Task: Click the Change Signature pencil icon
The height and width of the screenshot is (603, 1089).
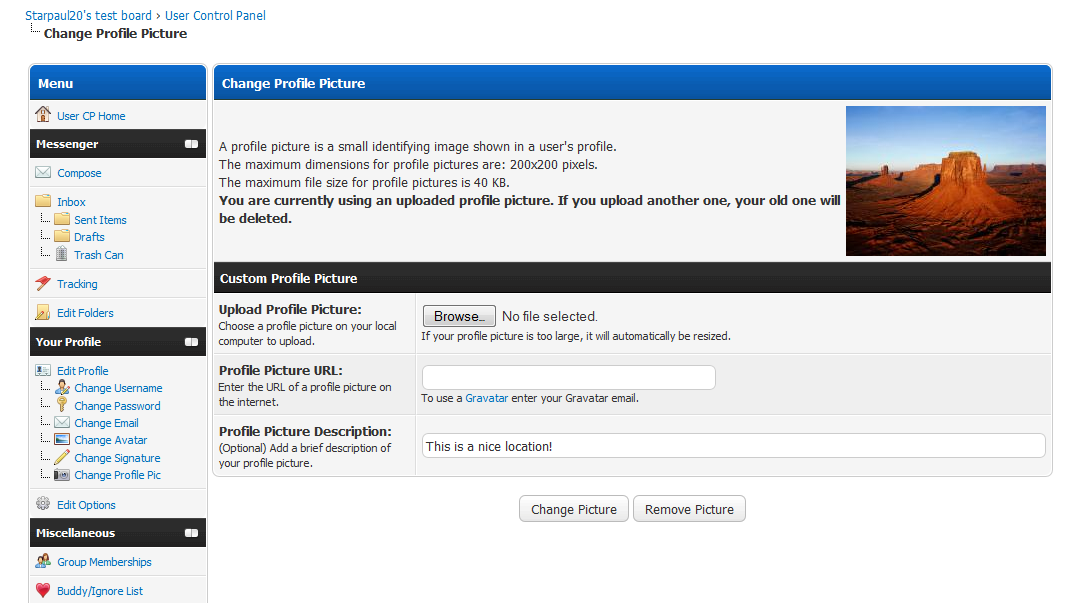Action: coord(62,457)
